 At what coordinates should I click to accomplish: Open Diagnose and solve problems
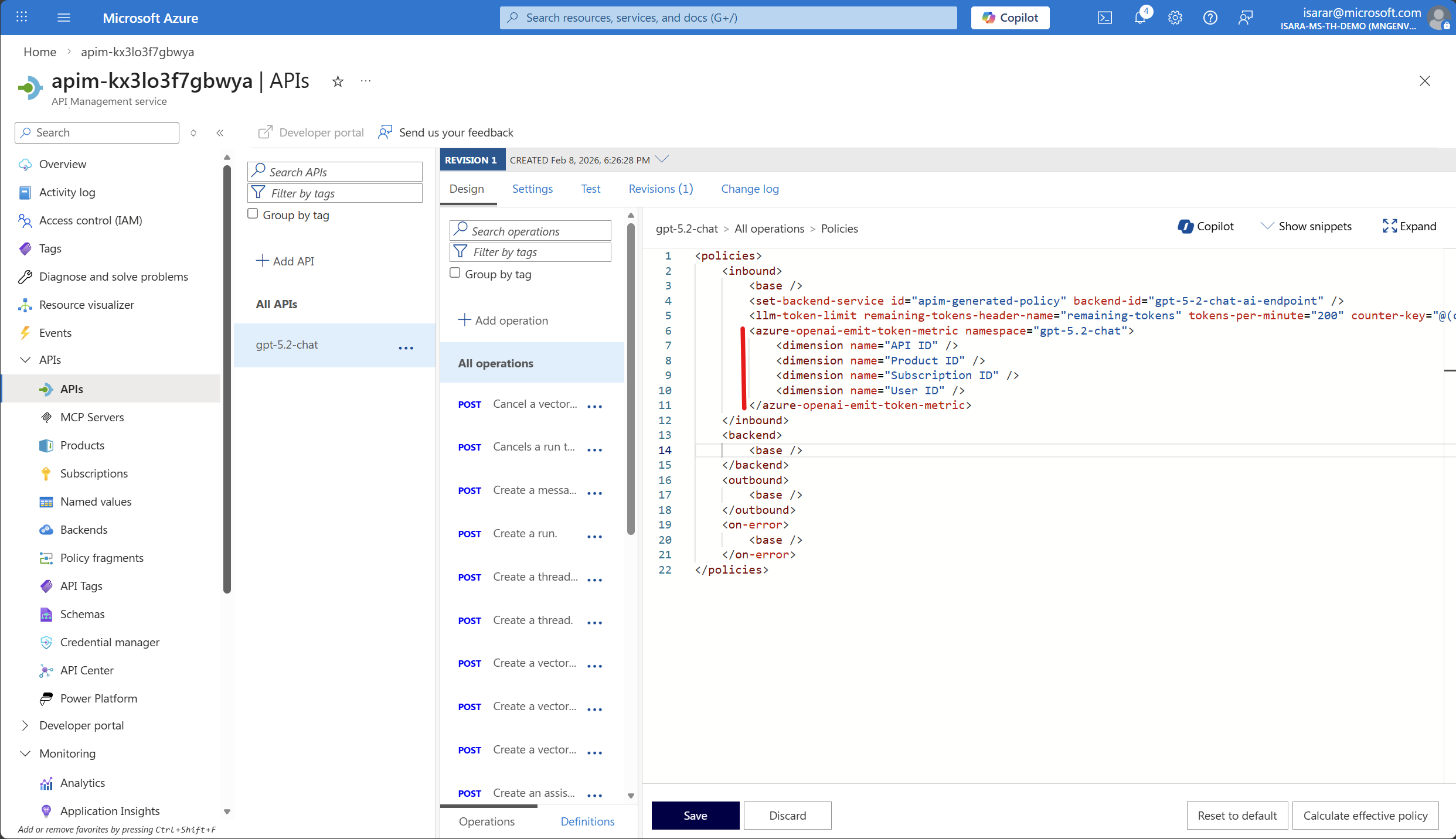(113, 277)
